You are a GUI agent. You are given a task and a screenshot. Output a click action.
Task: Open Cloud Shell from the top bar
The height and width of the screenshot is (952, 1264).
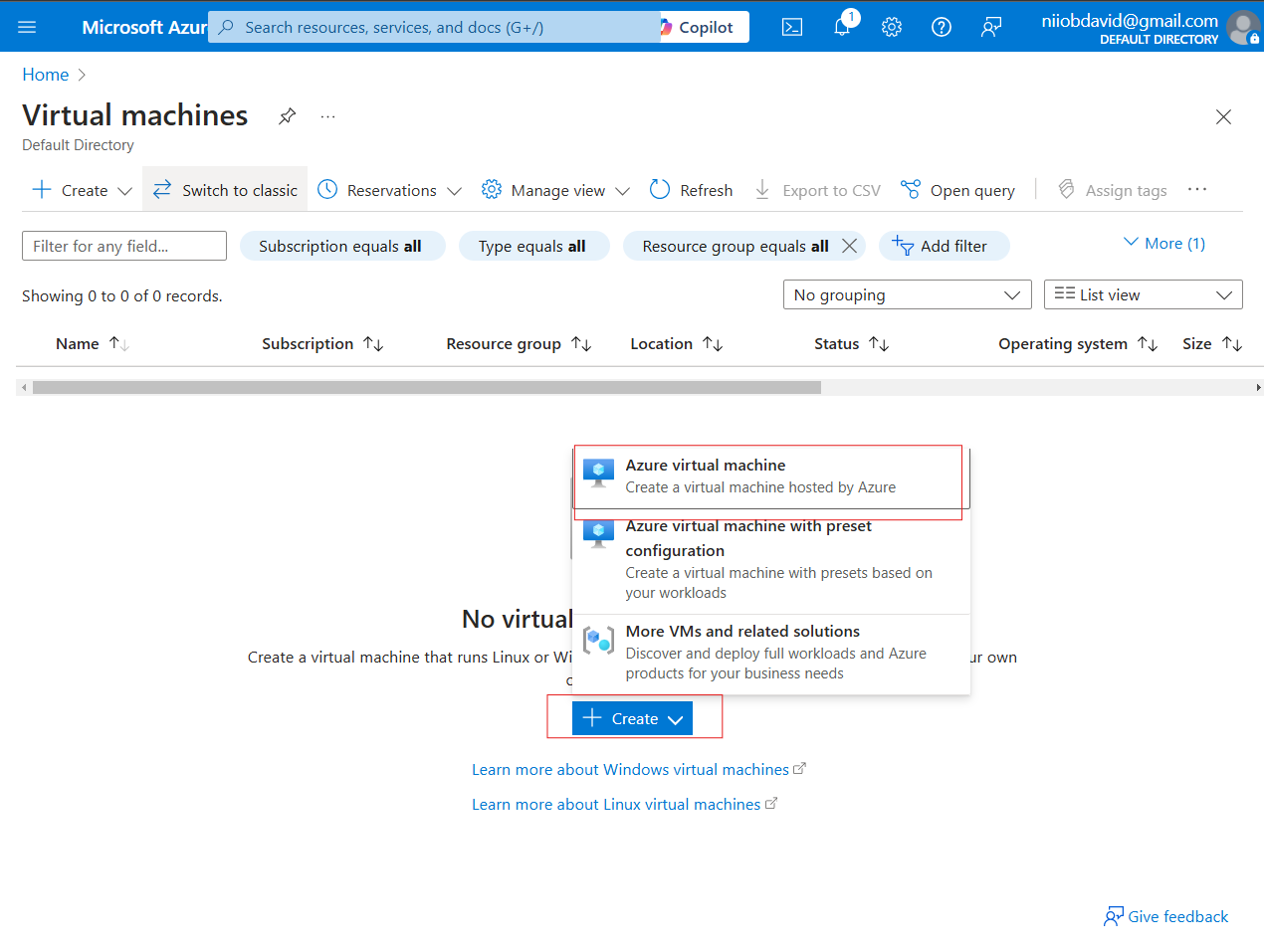click(792, 27)
